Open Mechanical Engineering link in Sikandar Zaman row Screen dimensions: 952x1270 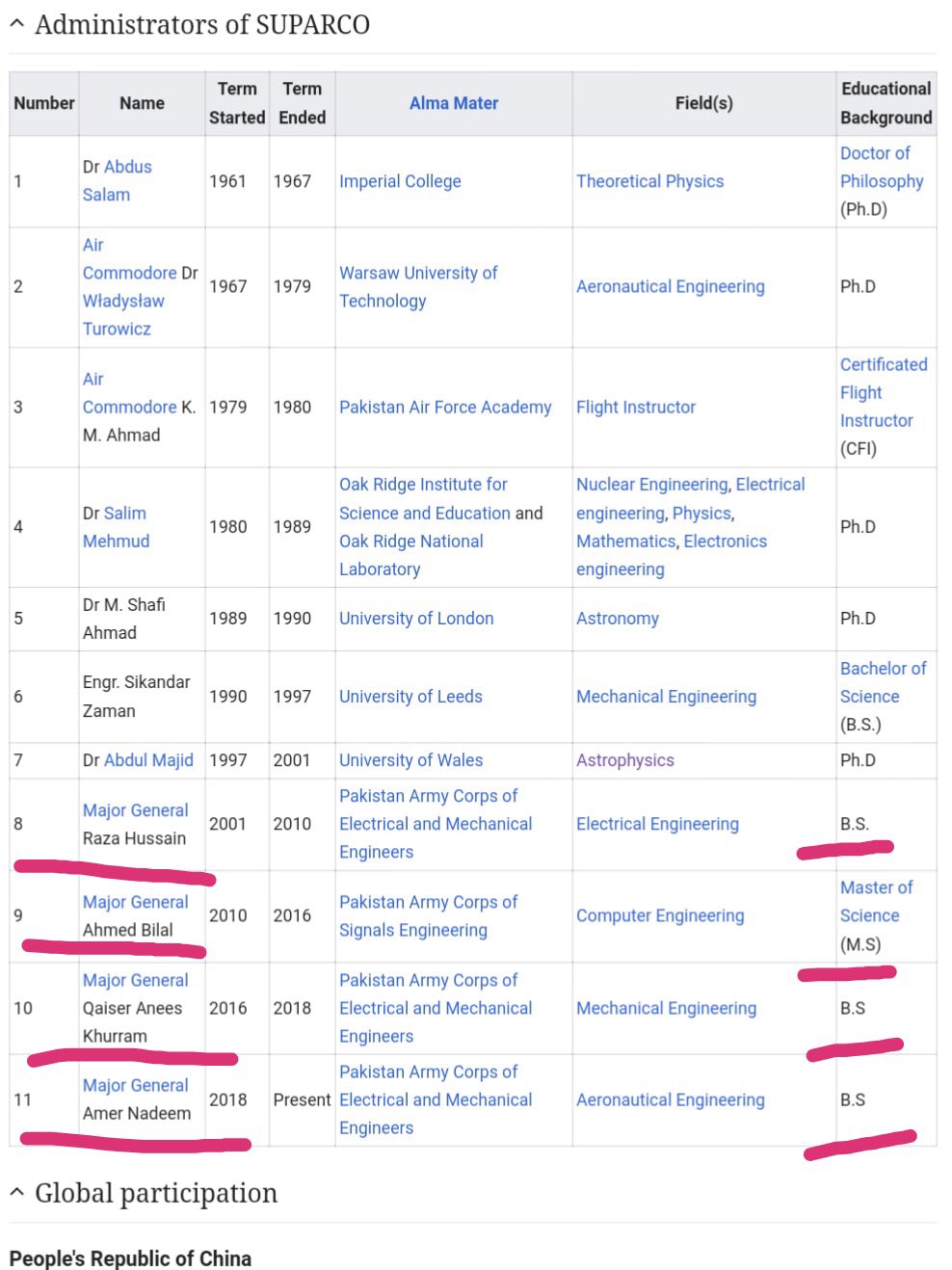coord(667,696)
